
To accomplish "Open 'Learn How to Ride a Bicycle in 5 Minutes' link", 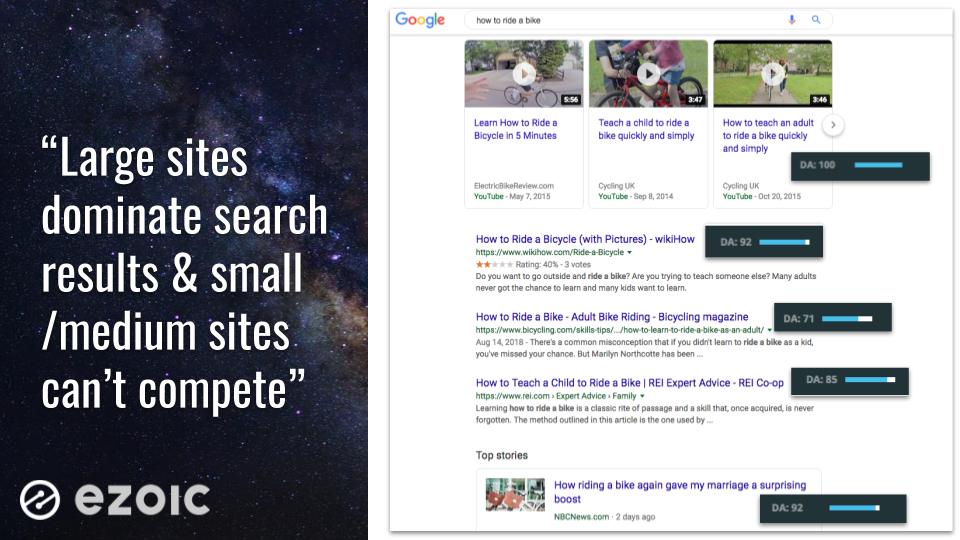I will [x=516, y=129].
